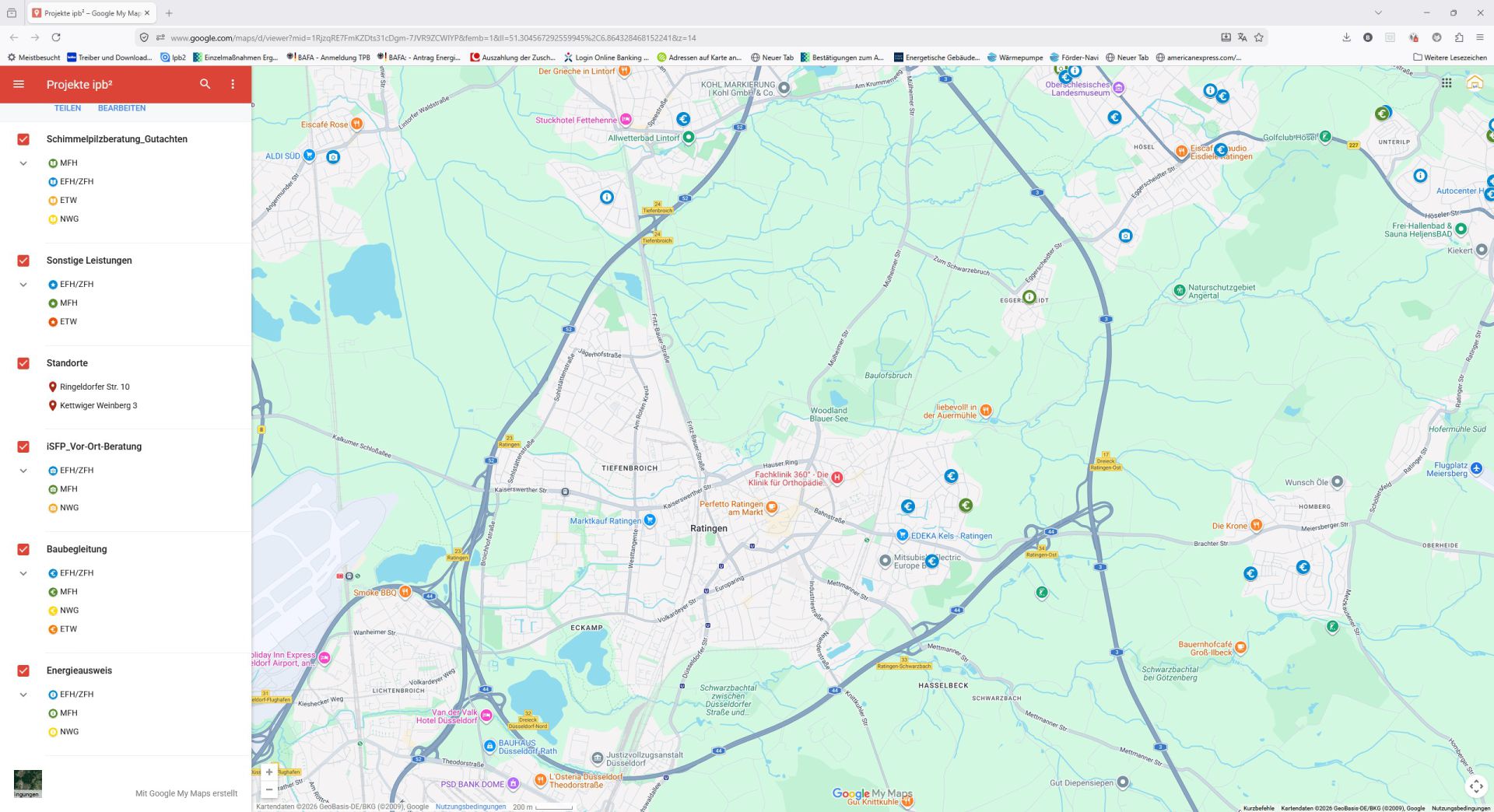Collapse the Schimmelpilzberatung_Gutachten layer list
This screenshot has height=812, width=1494.
23,163
